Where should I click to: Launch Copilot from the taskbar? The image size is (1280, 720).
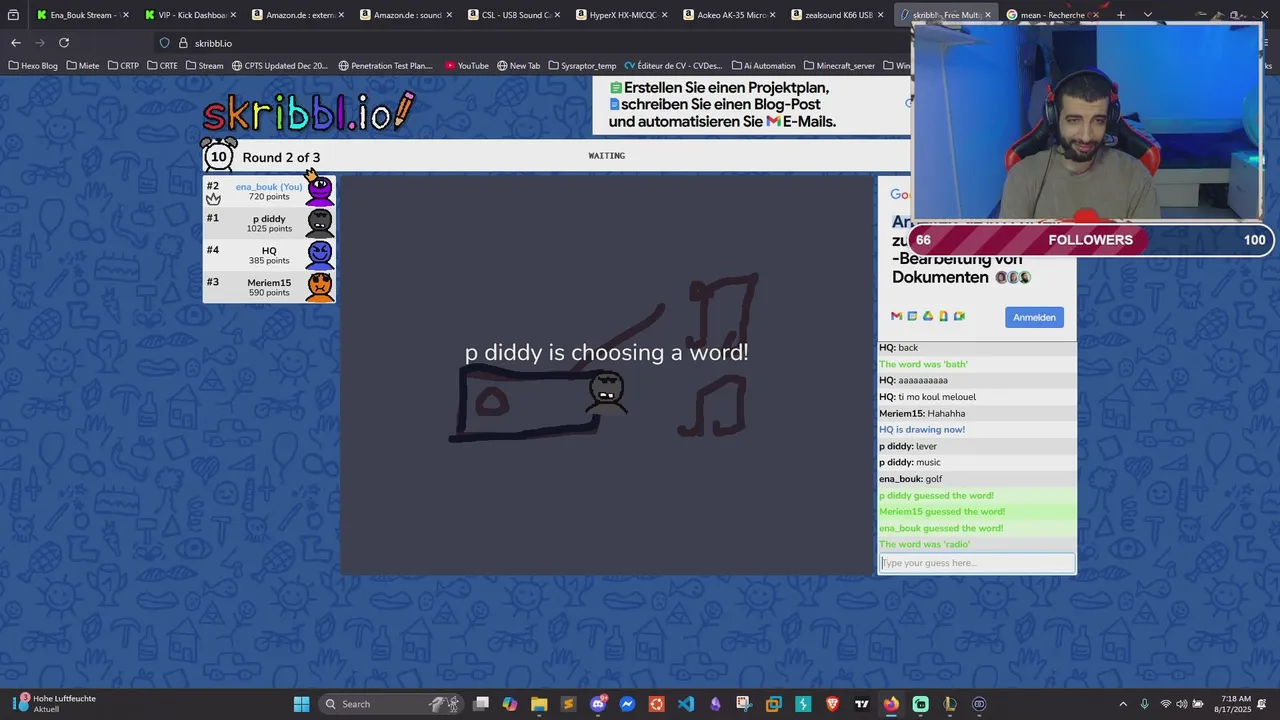[x=510, y=704]
